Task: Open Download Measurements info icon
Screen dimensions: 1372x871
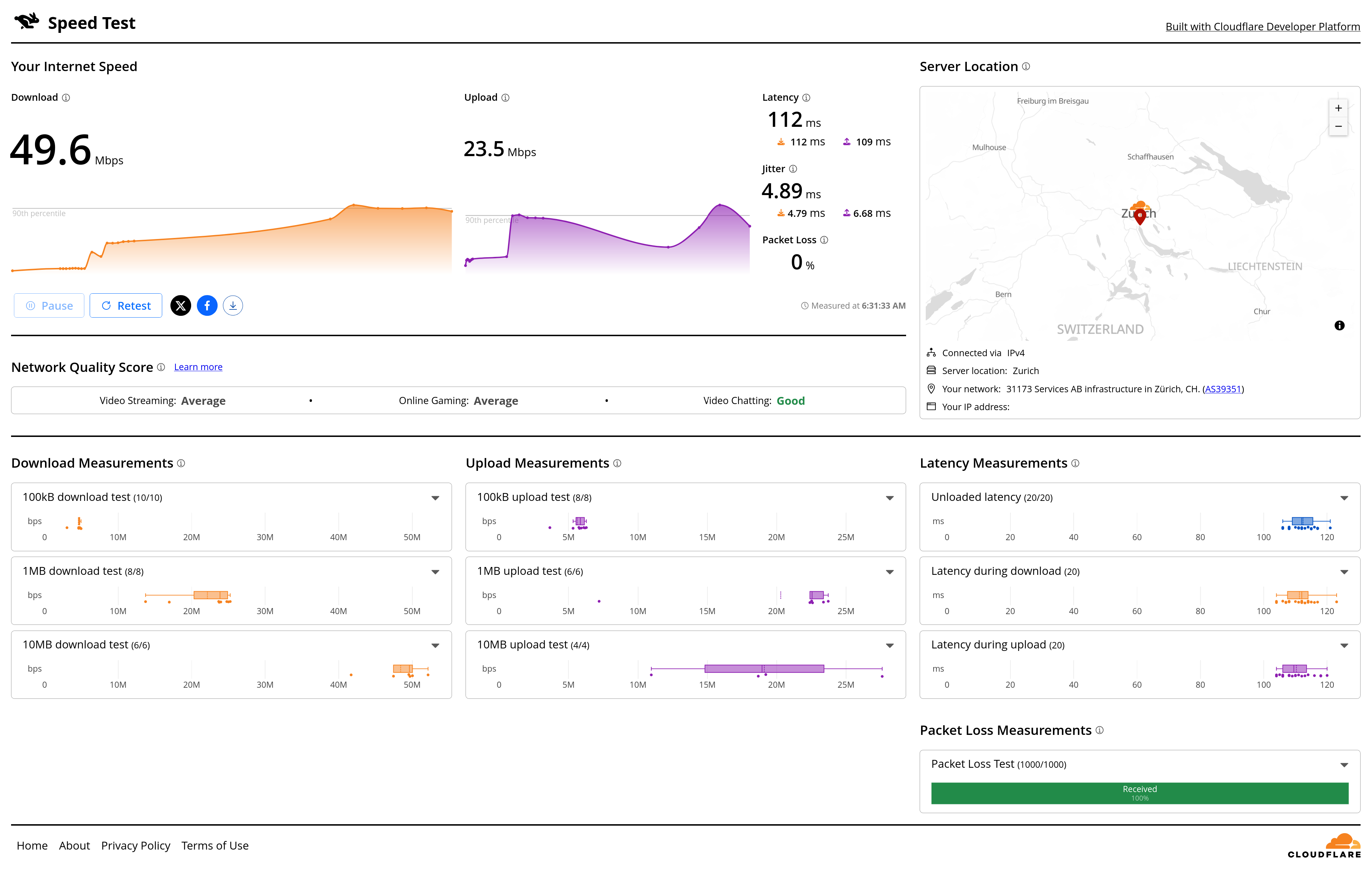Action: tap(181, 463)
